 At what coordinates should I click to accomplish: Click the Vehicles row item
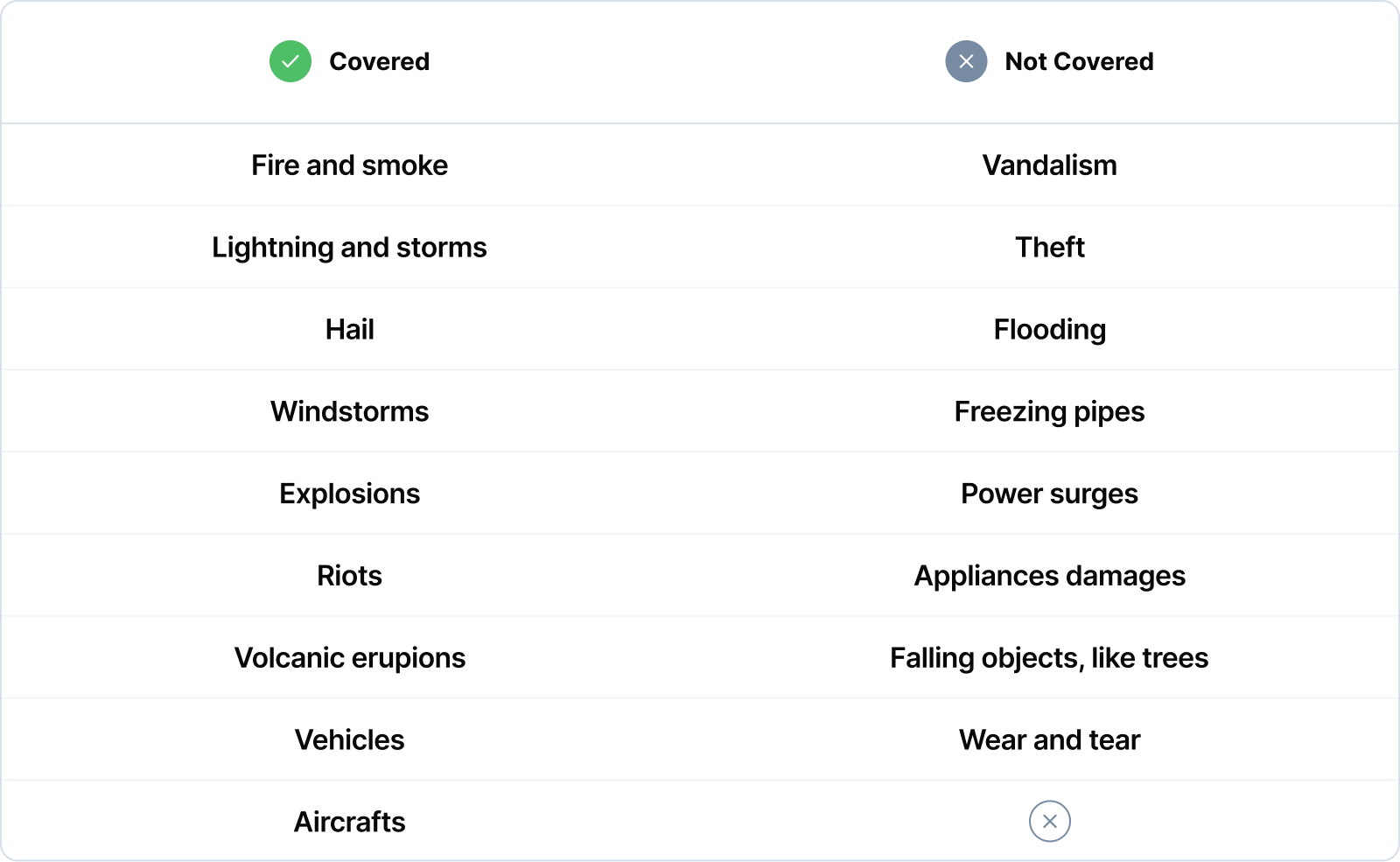[349, 740]
